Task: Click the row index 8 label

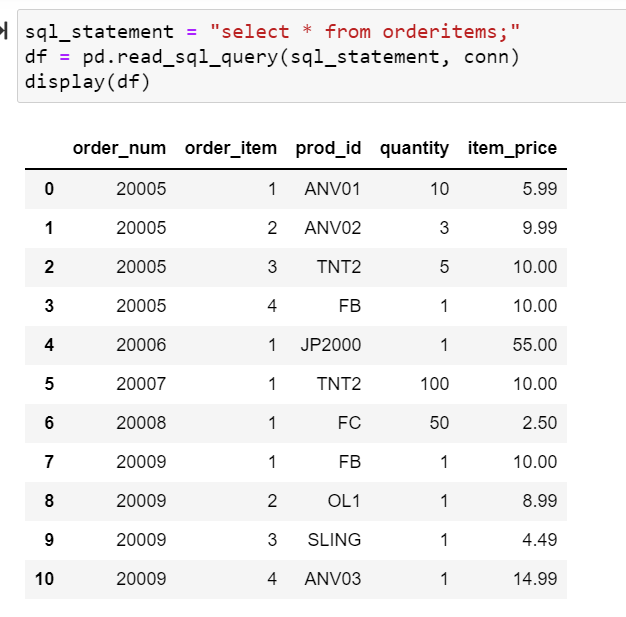Action: pyautogui.click(x=49, y=501)
